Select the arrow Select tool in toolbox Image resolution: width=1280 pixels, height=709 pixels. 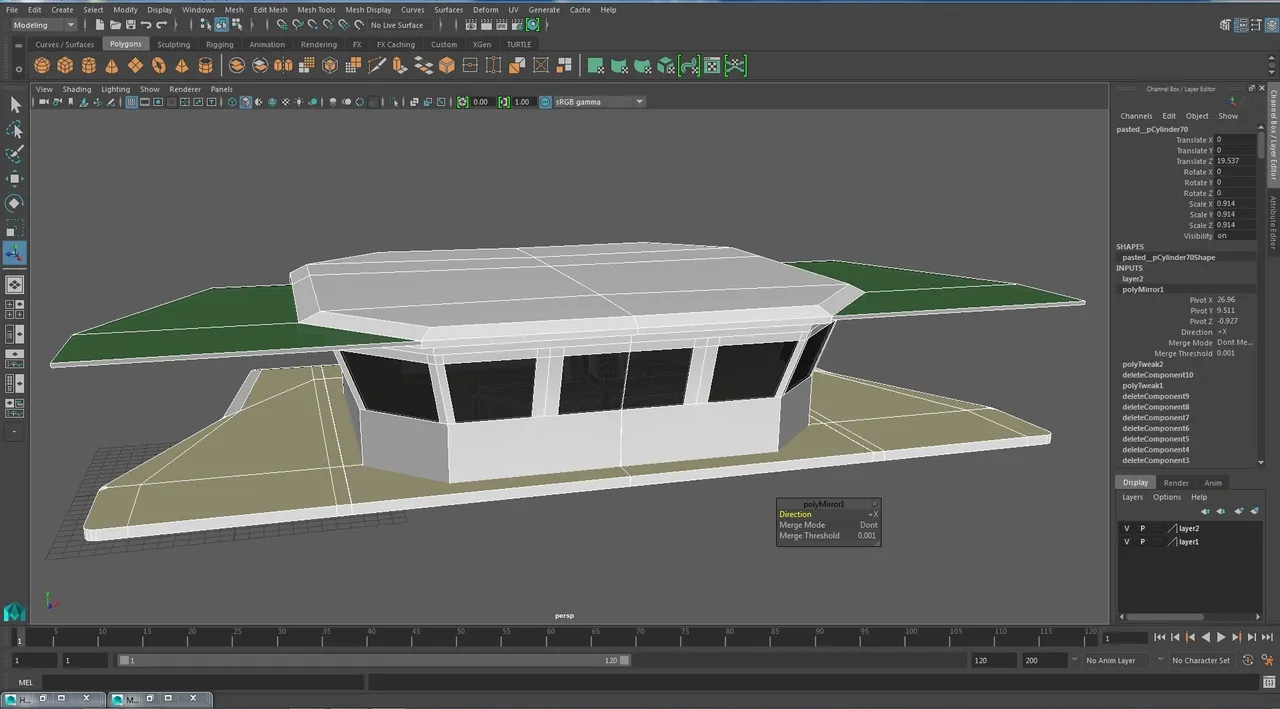[x=15, y=105]
